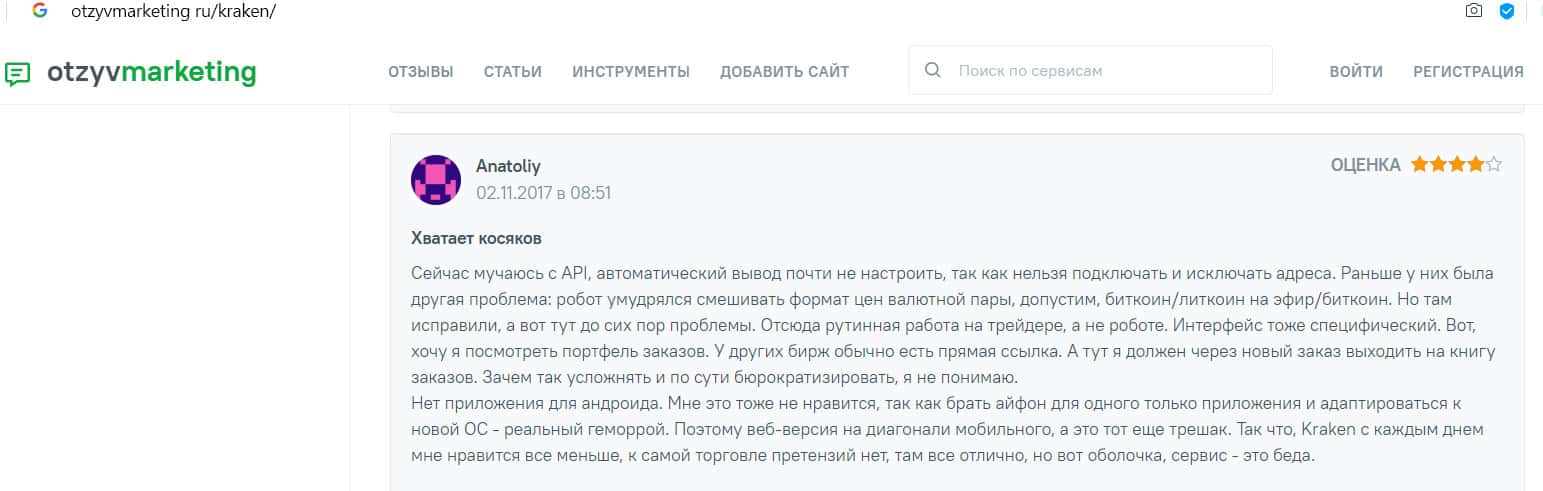This screenshot has width=1543, height=491.
Task: Click Anatoliy's pixel avatar image
Action: pyautogui.click(x=436, y=180)
